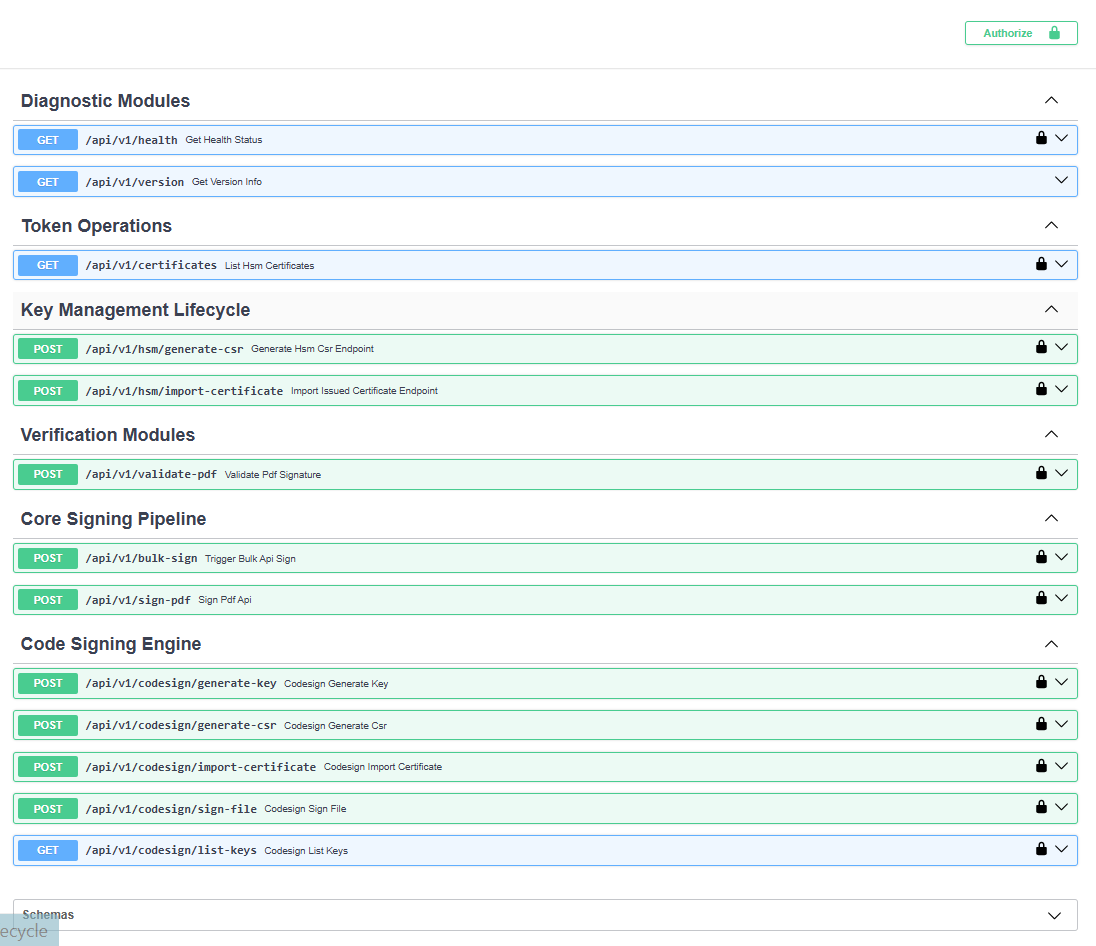Collapse the Code Signing Engine section
Screen dimensions: 1096x946
click(1051, 644)
